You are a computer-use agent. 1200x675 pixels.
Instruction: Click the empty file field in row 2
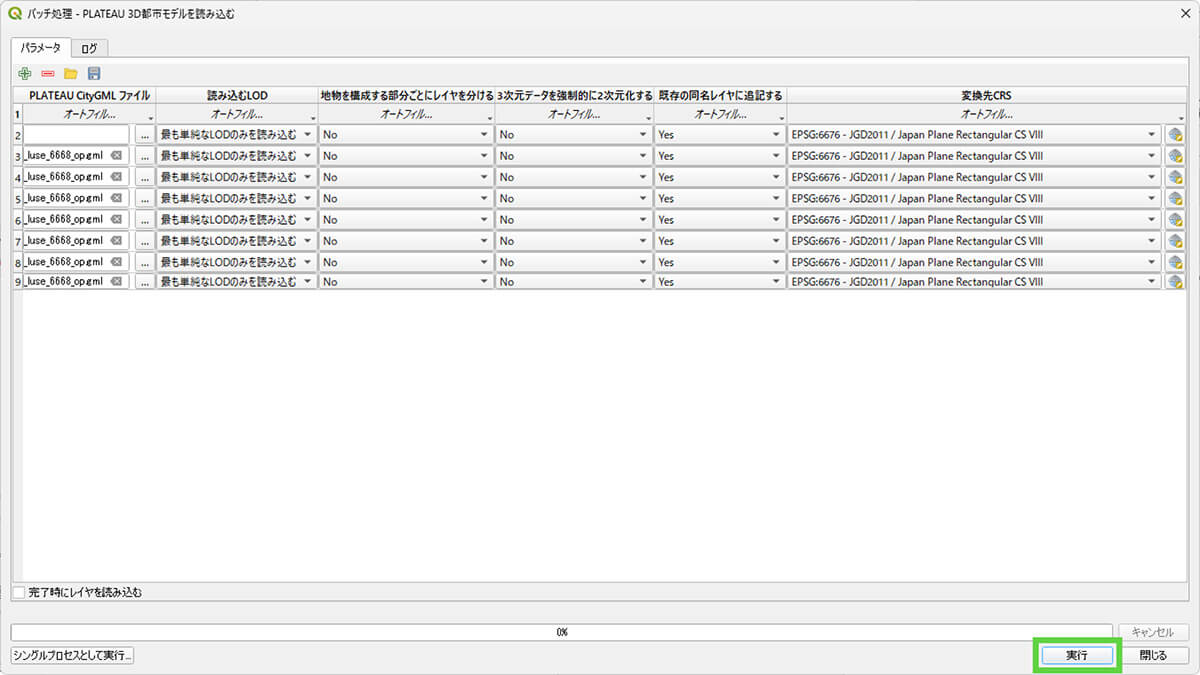tap(77, 134)
